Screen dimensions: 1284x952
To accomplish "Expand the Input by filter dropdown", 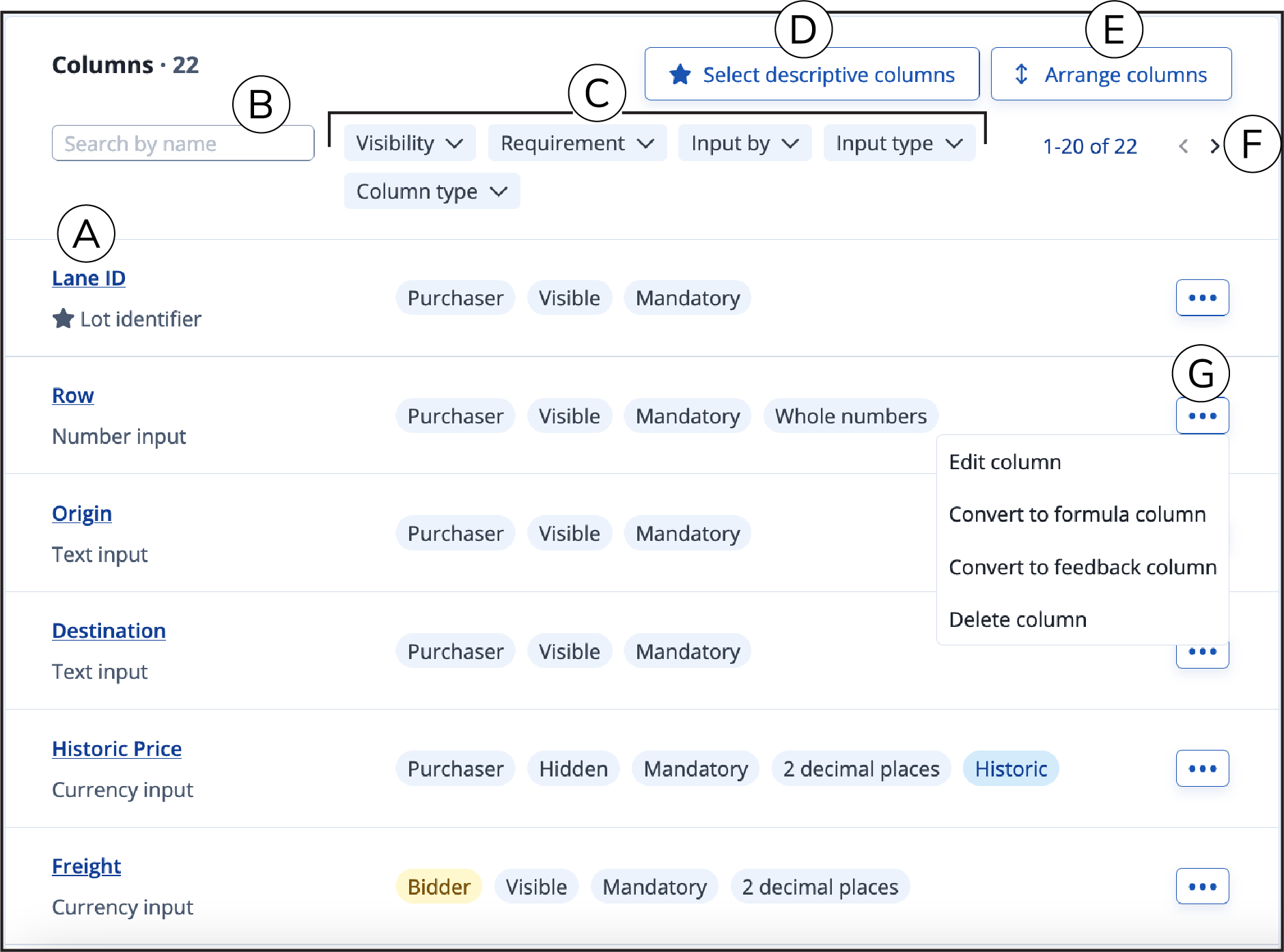I will pos(744,143).
